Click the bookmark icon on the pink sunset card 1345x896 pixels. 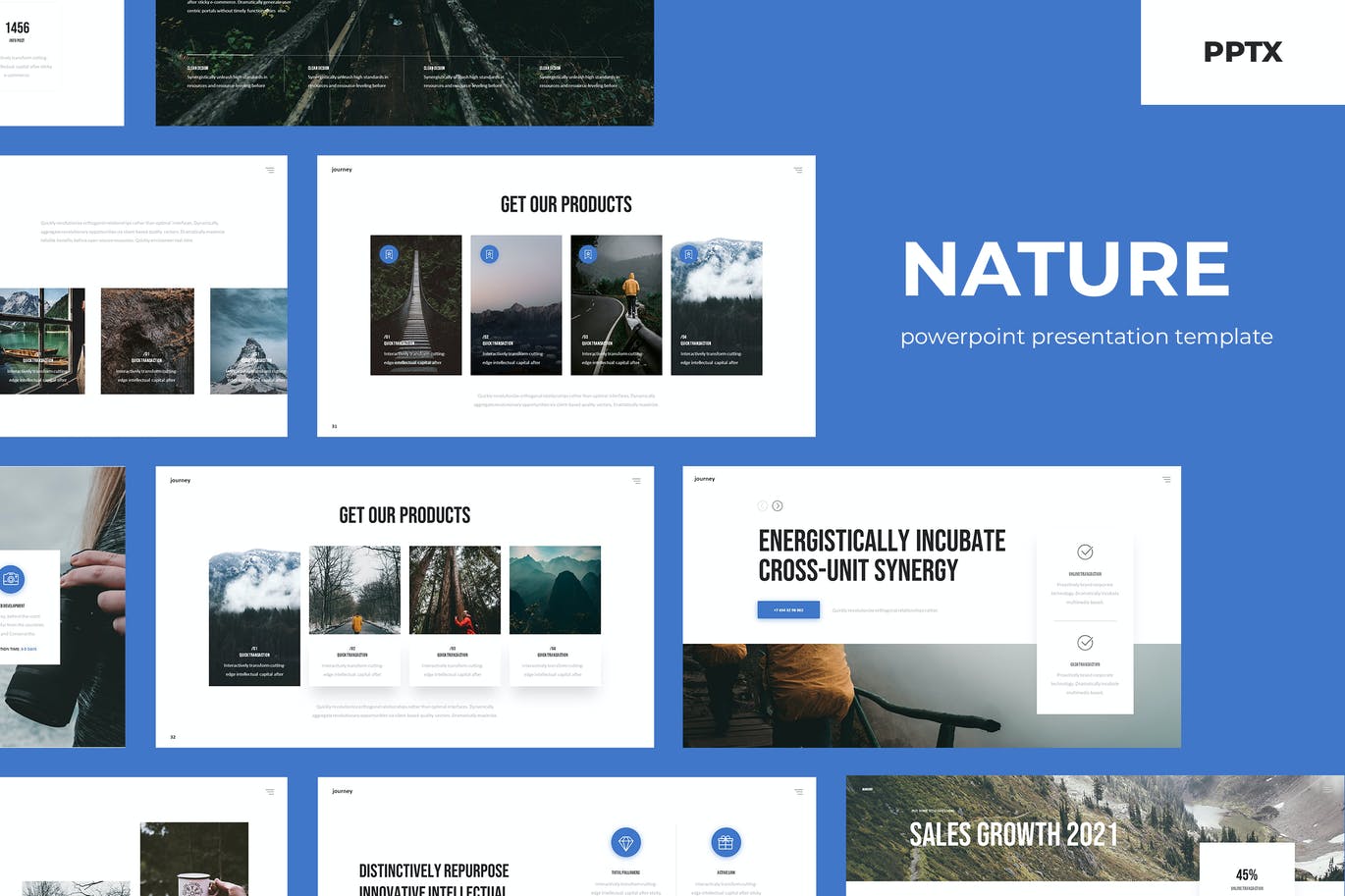[x=489, y=254]
